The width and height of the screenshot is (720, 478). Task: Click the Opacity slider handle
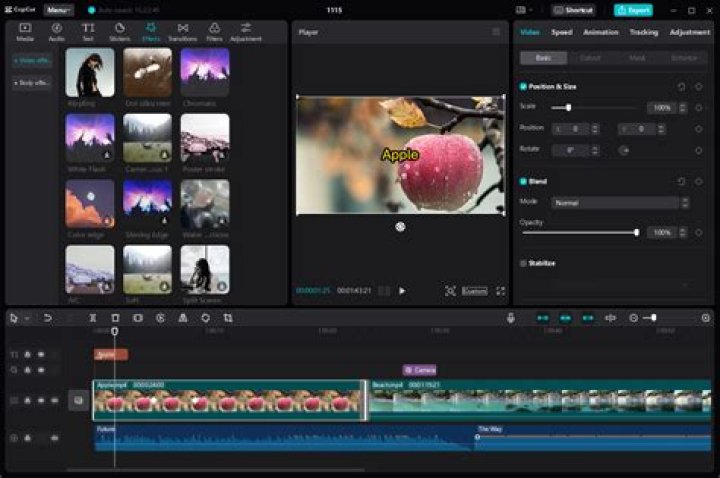[x=636, y=232]
